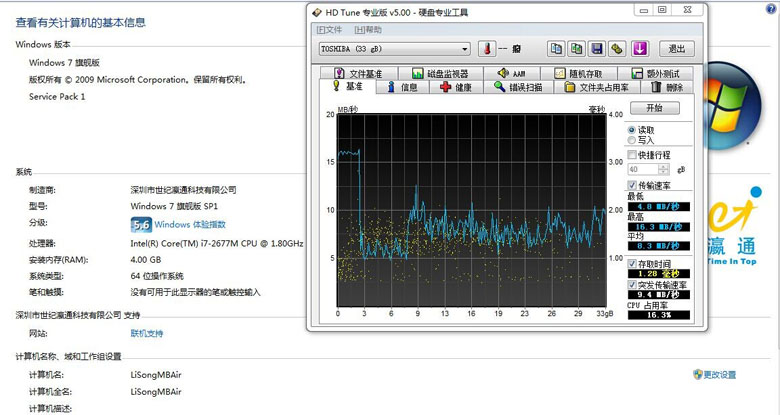Toggle the 突发传输速率 checkbox
780x415 pixels.
point(632,285)
